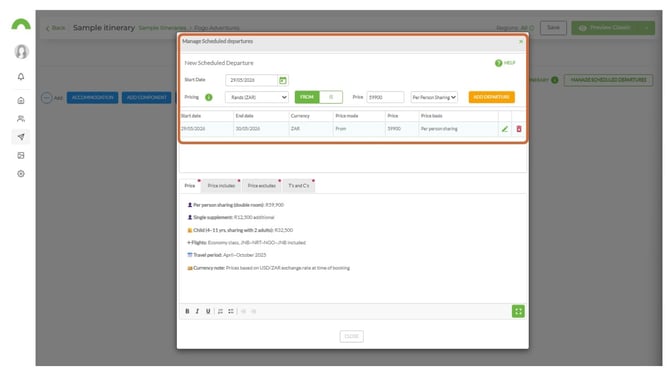Click the green info icon next to Pricing
This screenshot has height=383, width=670.
[209, 97]
